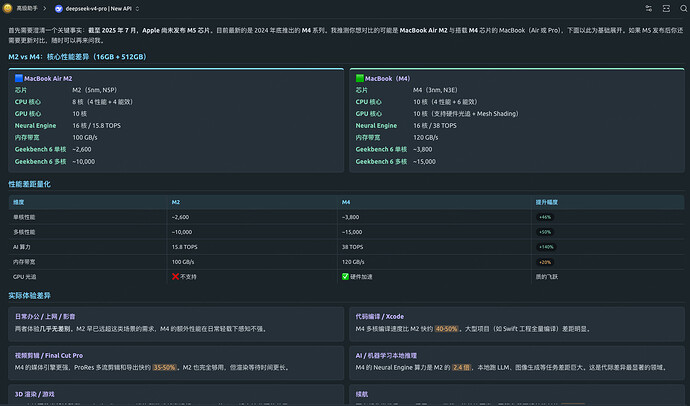
Task: Click the 实际体验差异 section heading
Action: click(x=29, y=296)
